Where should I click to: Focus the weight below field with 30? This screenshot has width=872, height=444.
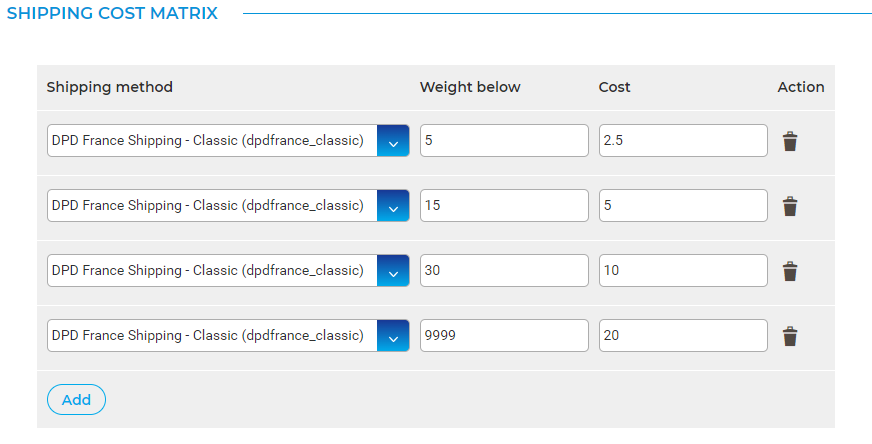pyautogui.click(x=504, y=271)
